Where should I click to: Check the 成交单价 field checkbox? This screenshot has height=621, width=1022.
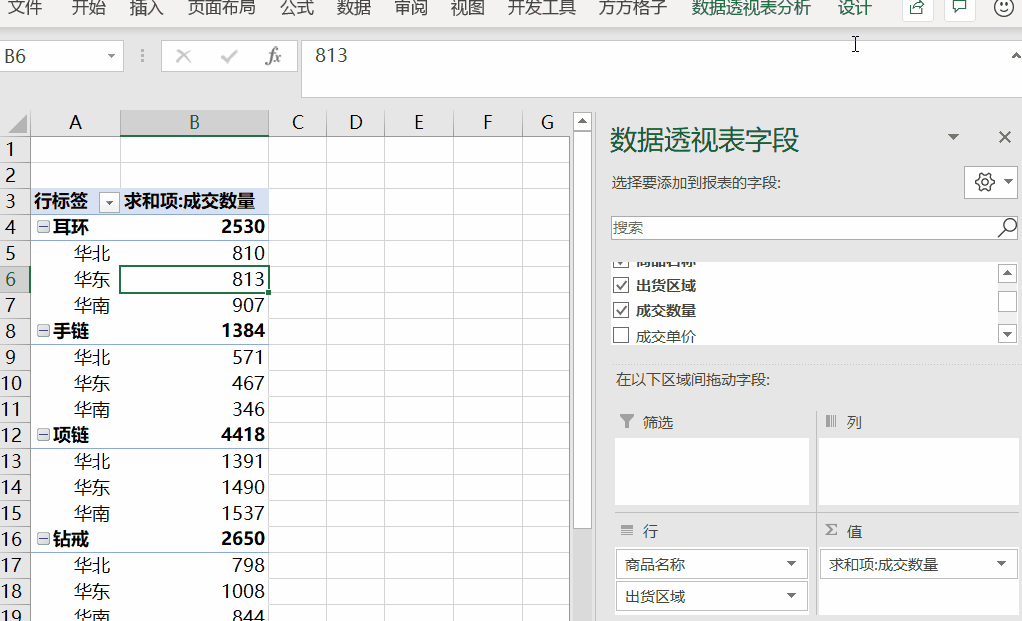coord(621,335)
